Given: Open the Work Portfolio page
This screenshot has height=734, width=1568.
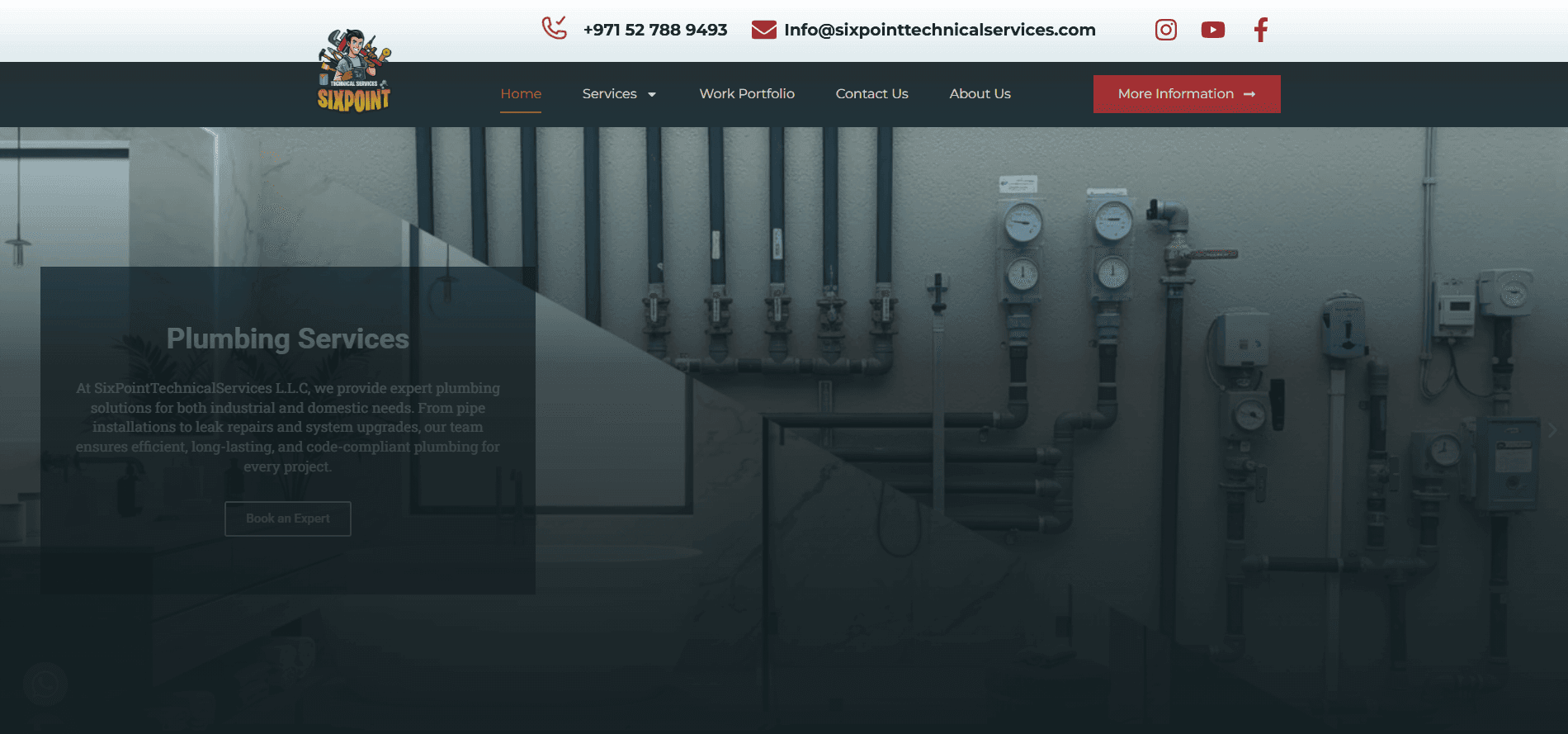Looking at the screenshot, I should click(x=747, y=94).
